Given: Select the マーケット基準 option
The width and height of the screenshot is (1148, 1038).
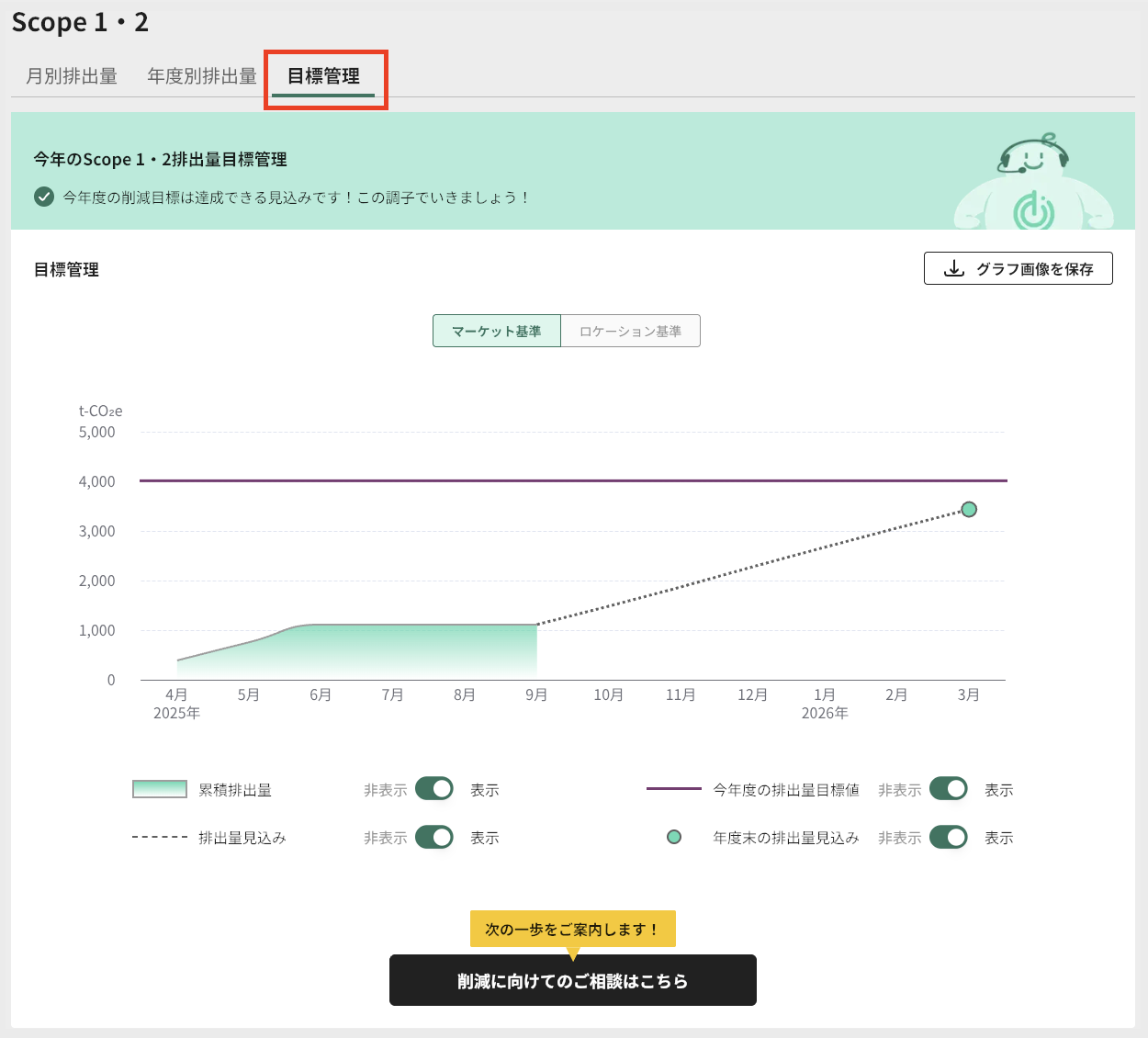Looking at the screenshot, I should coord(496,331).
